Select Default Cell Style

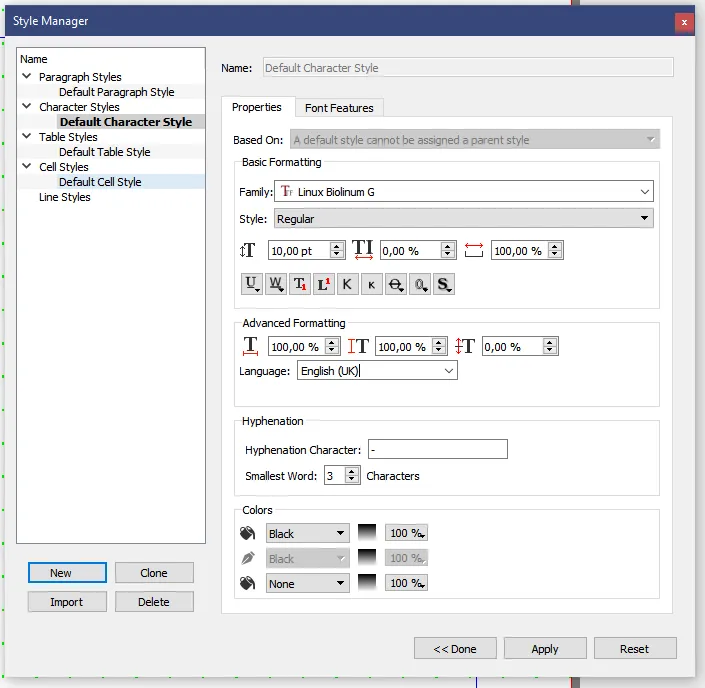coord(100,182)
